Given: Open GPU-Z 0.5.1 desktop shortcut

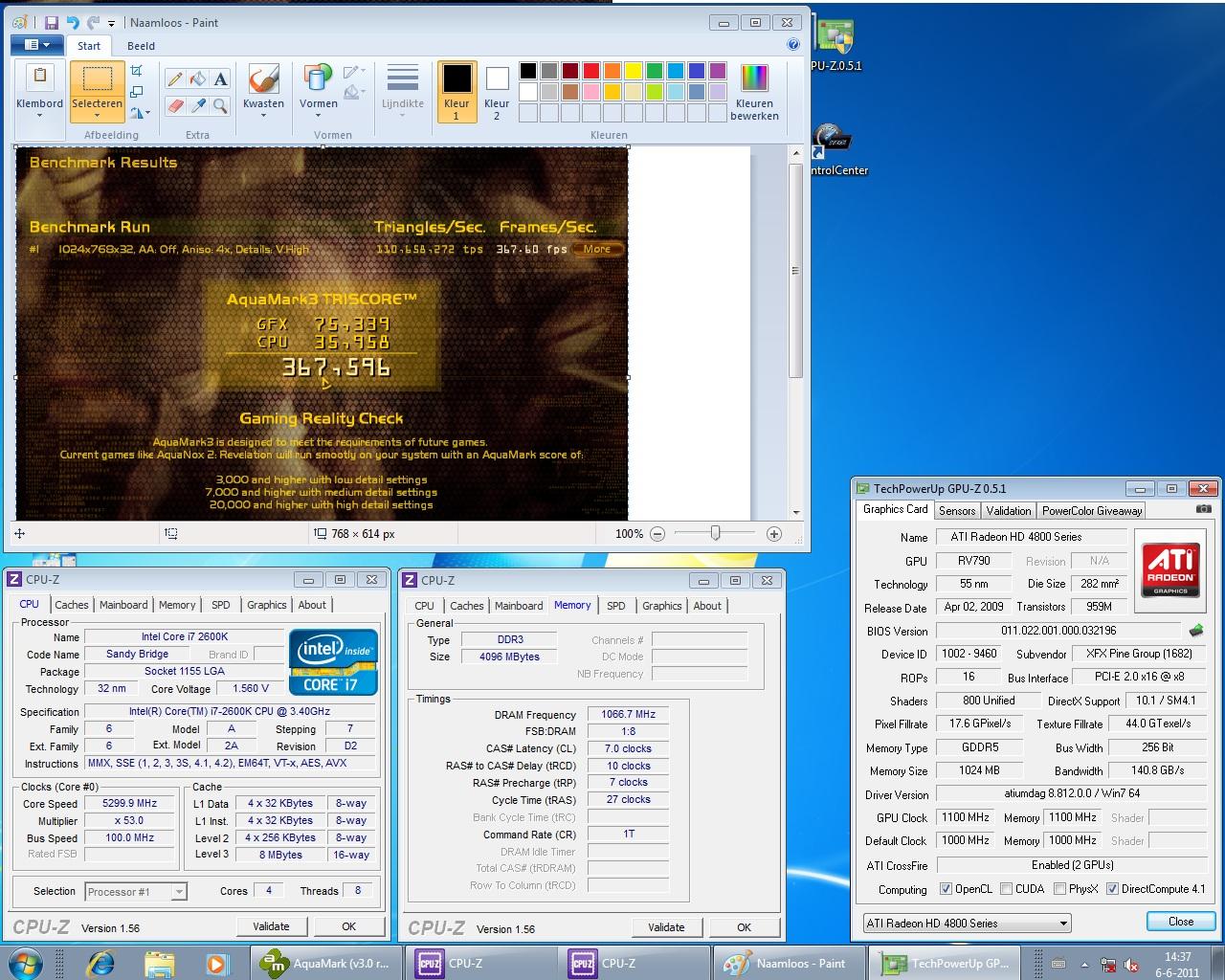Looking at the screenshot, I should pyautogui.click(x=835, y=45).
